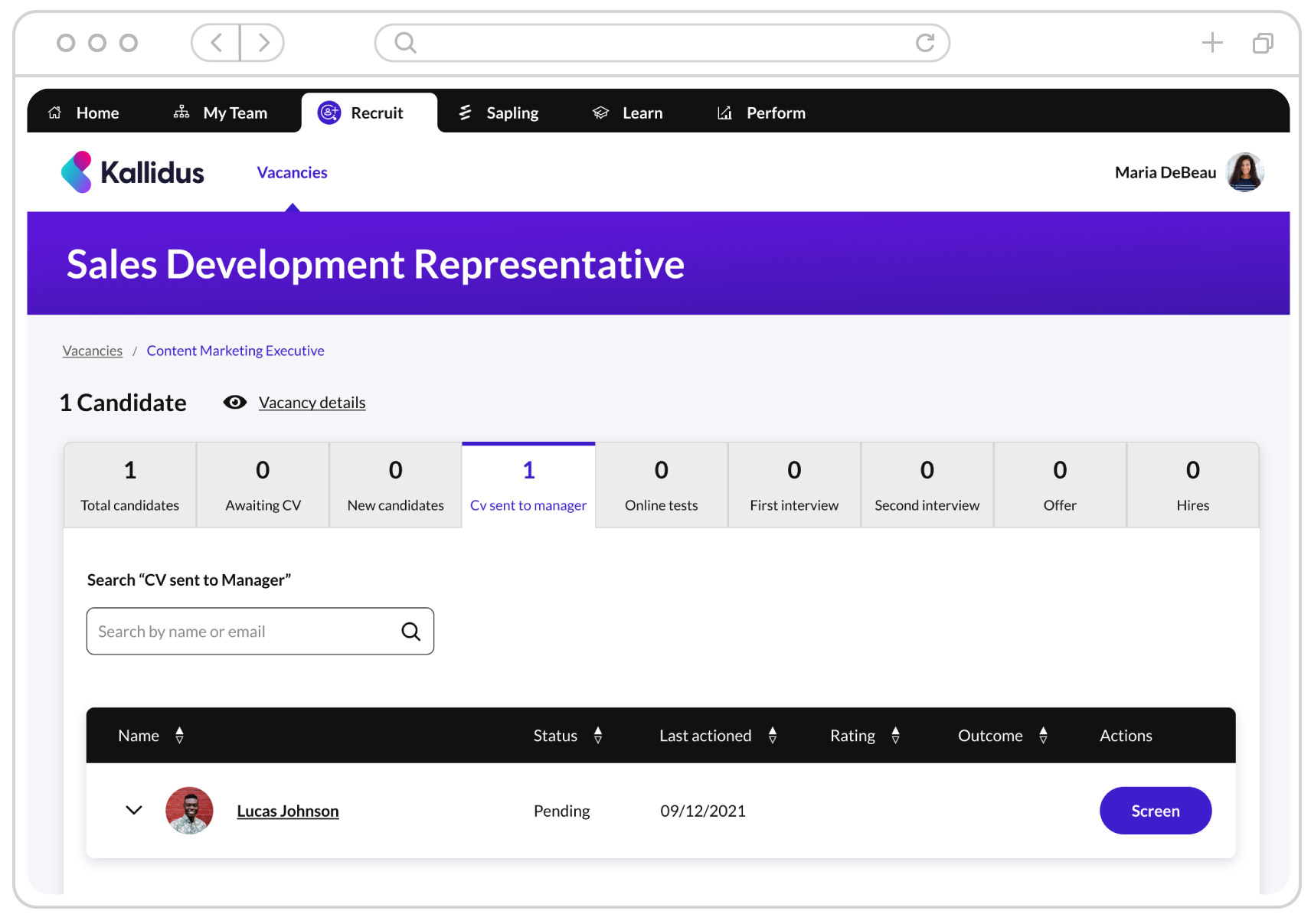
Task: Select the Awaiting CV stage tab
Action: pos(263,485)
